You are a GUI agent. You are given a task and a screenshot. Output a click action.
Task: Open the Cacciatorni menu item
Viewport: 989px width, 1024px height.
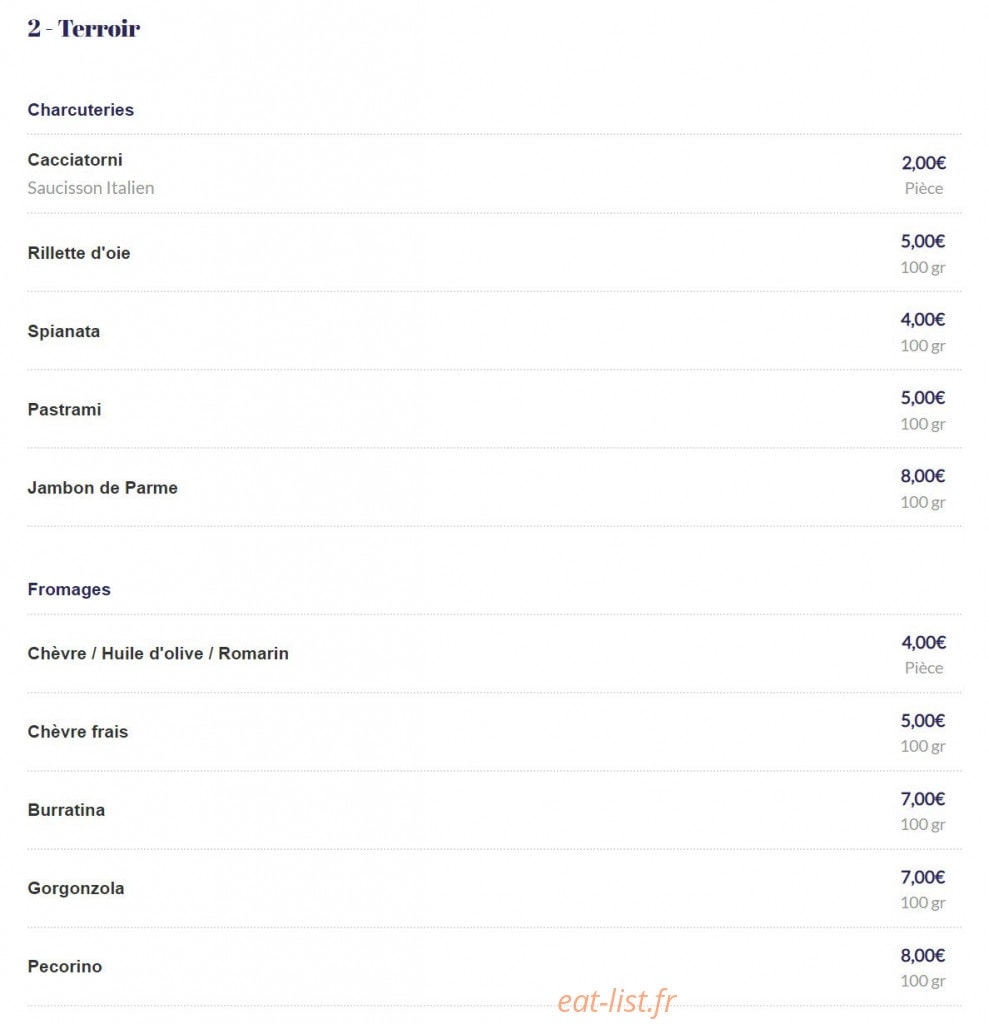click(x=74, y=160)
